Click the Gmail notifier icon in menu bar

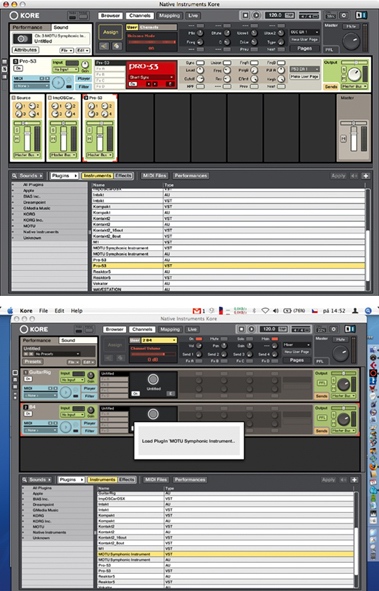pos(197,311)
